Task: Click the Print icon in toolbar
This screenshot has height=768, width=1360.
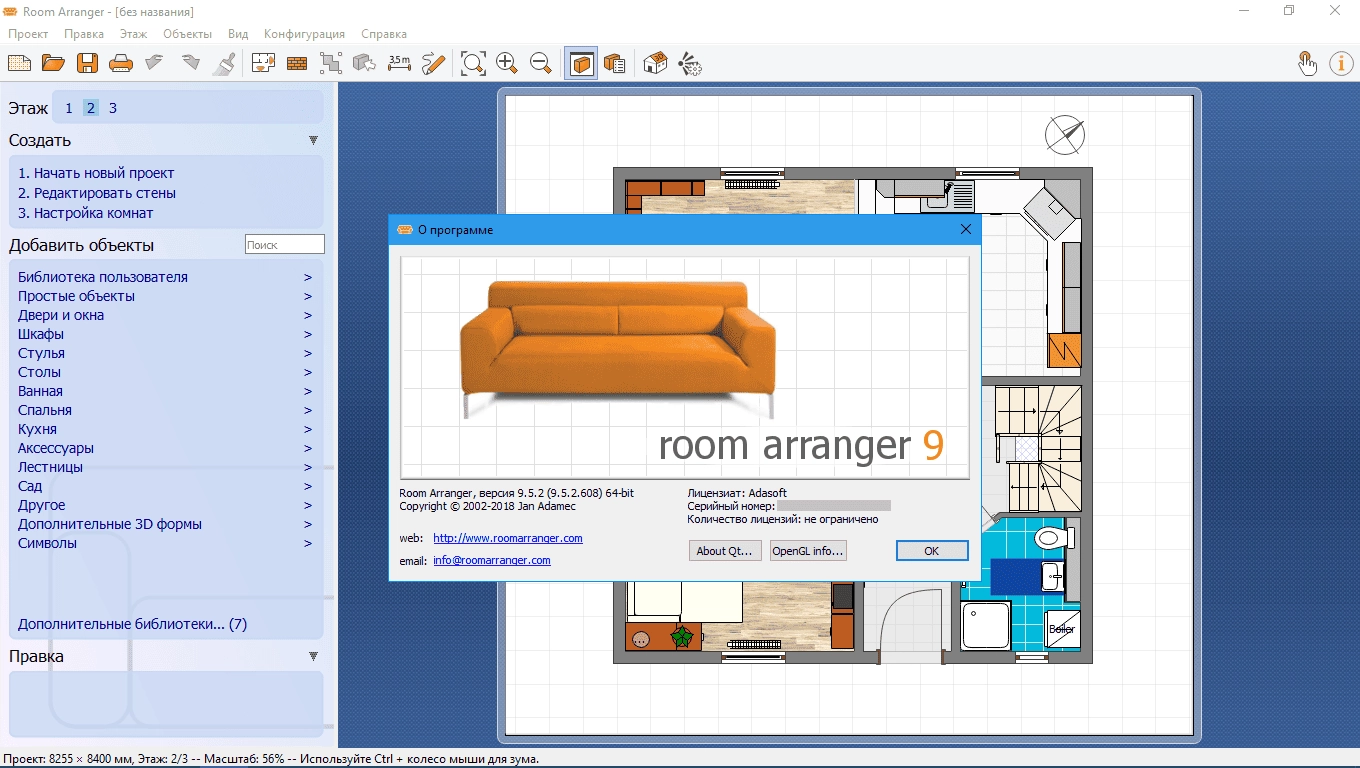Action: coord(121,63)
